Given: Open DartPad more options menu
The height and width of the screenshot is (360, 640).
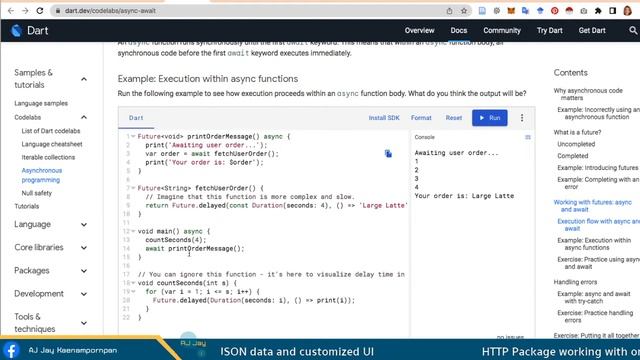Looking at the screenshot, I should [522, 118].
